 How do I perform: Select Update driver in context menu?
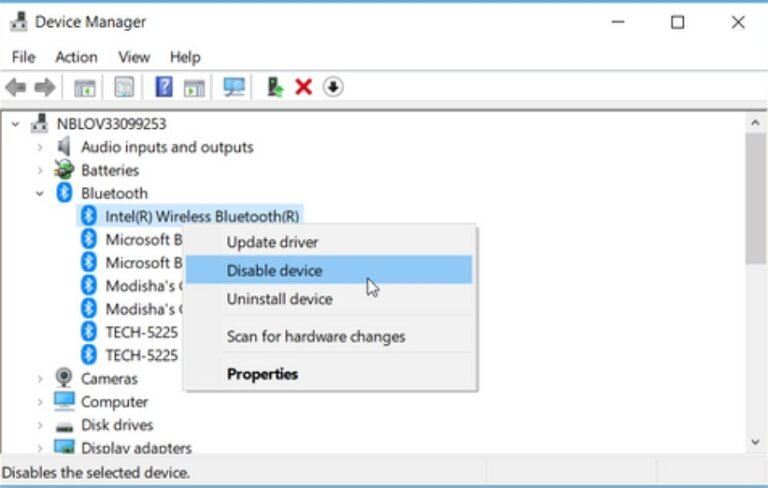pyautogui.click(x=272, y=242)
